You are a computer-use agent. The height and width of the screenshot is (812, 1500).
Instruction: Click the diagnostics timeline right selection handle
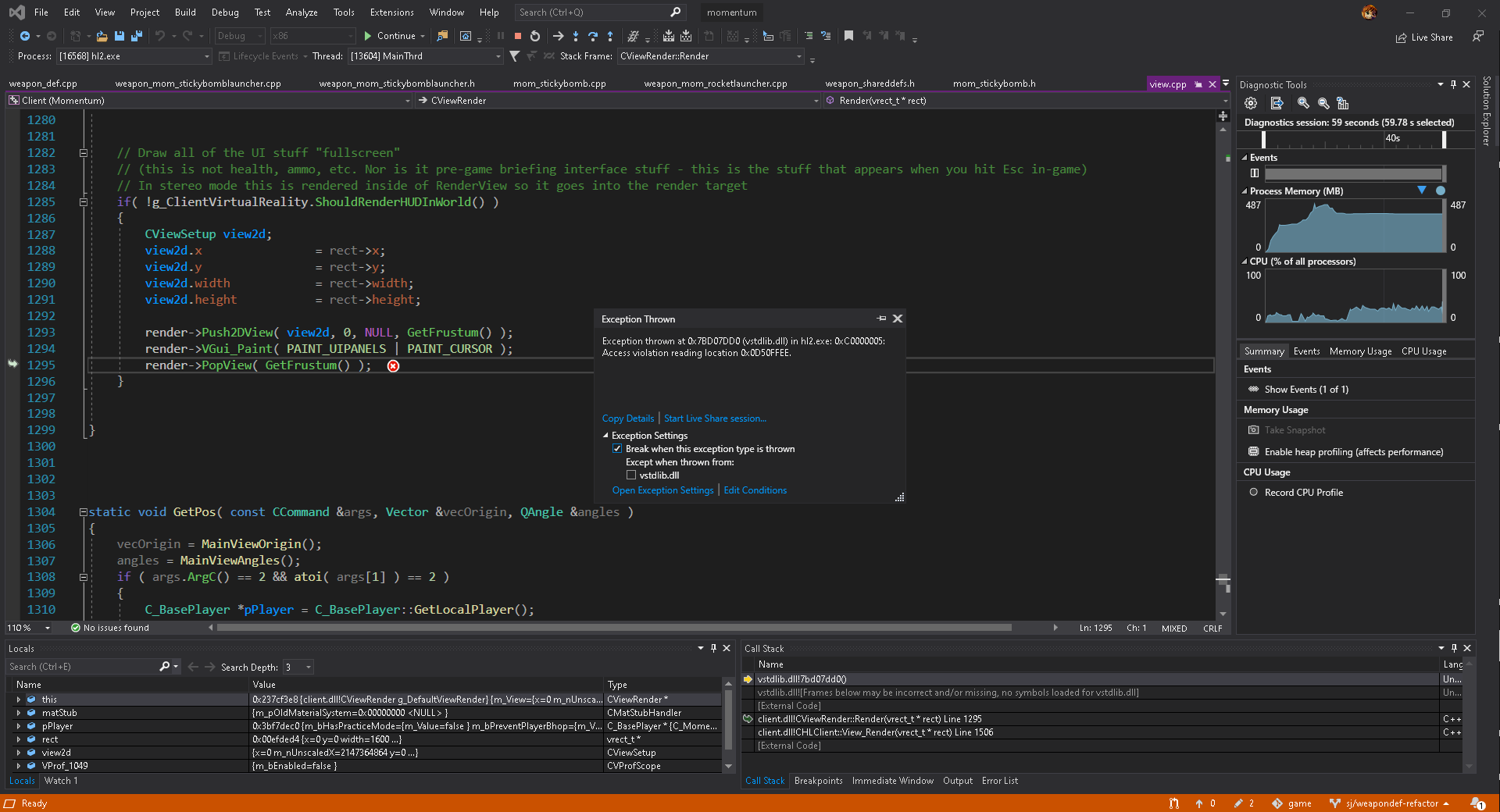pos(1444,139)
